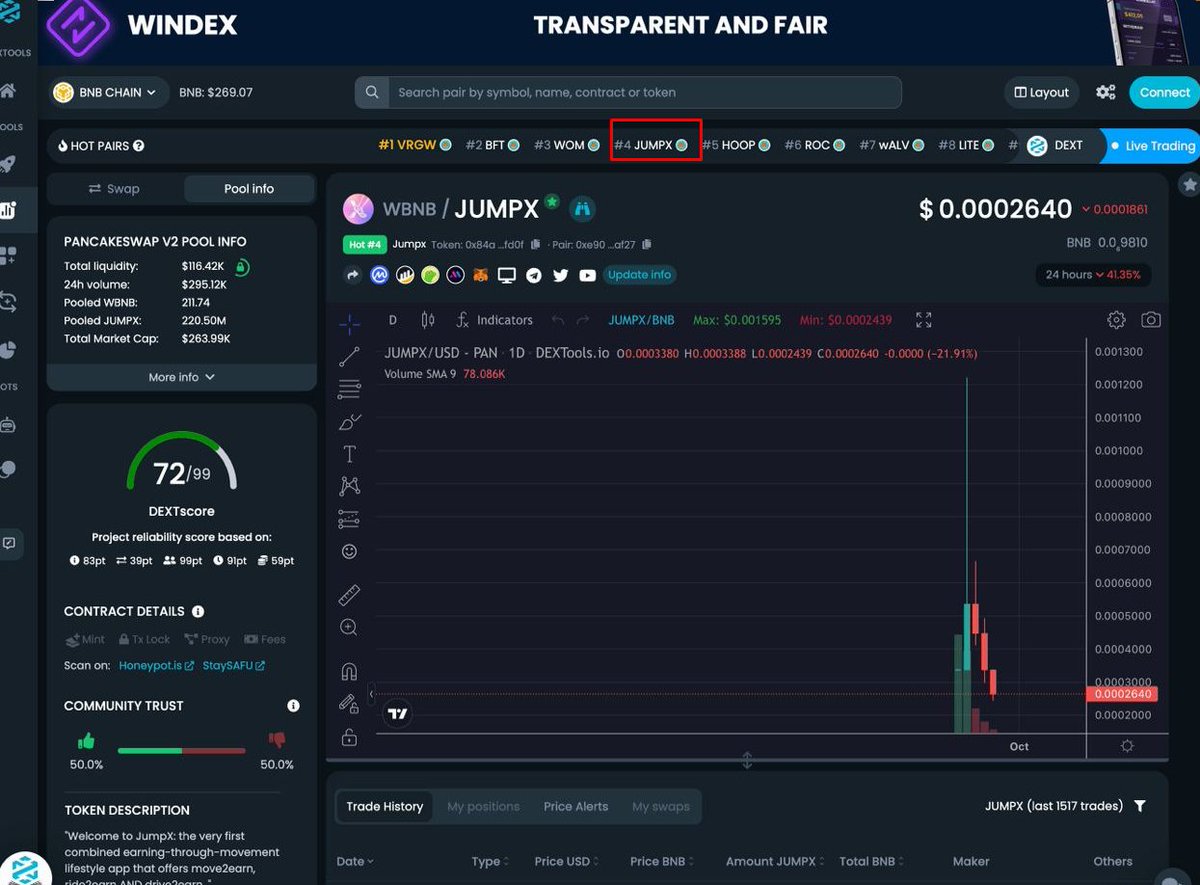Sort trades by Type column
This screenshot has width=1200, height=885.
point(490,861)
